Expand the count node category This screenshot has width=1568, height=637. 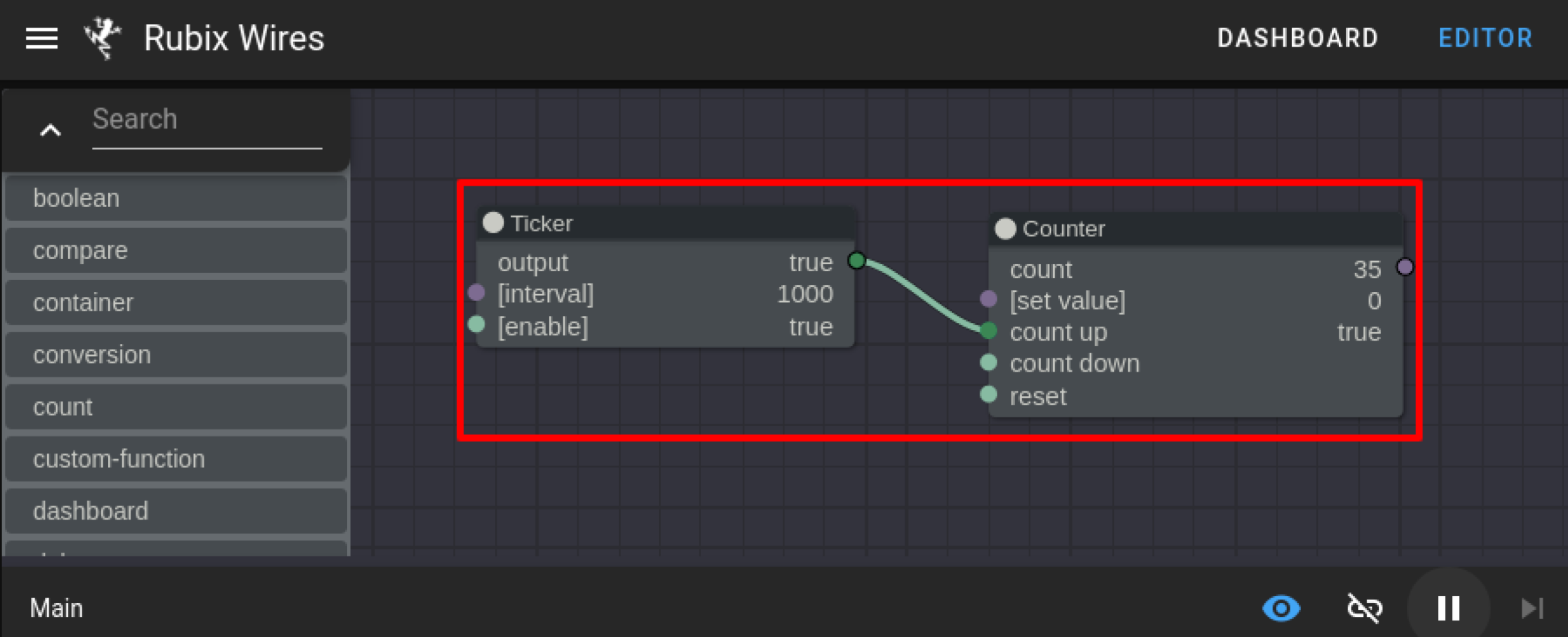(176, 407)
